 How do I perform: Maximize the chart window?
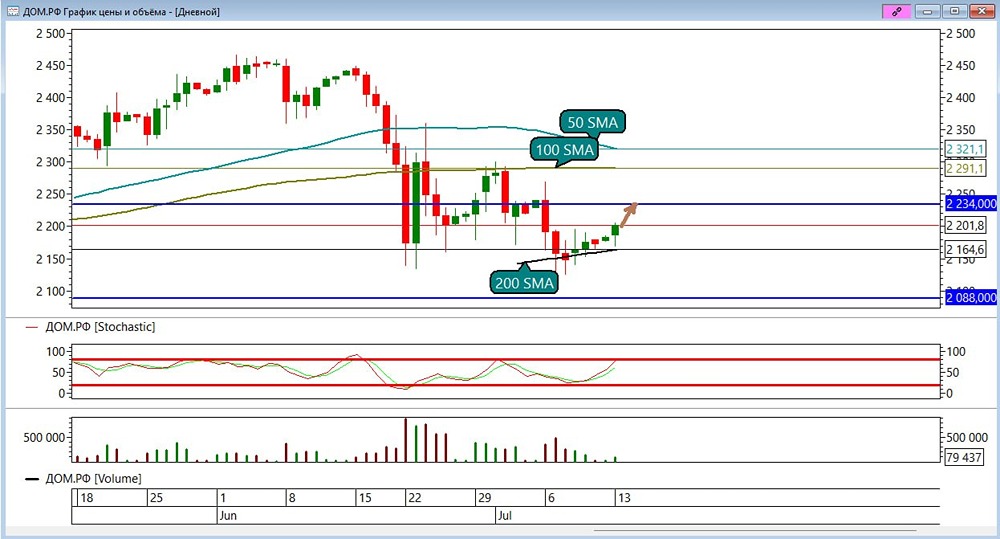[955, 11]
